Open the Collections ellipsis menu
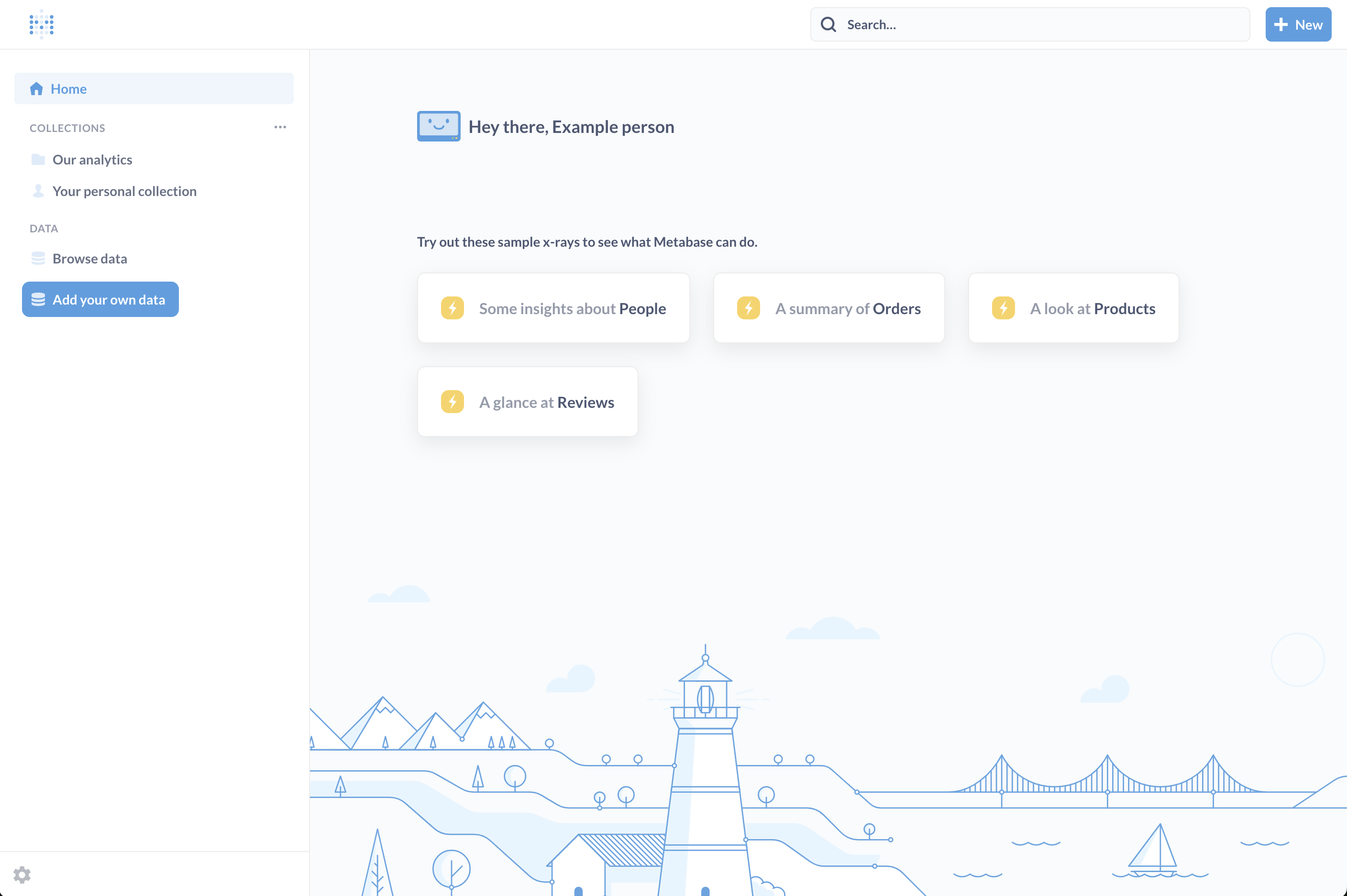Image resolution: width=1347 pixels, height=896 pixels. coord(280,127)
